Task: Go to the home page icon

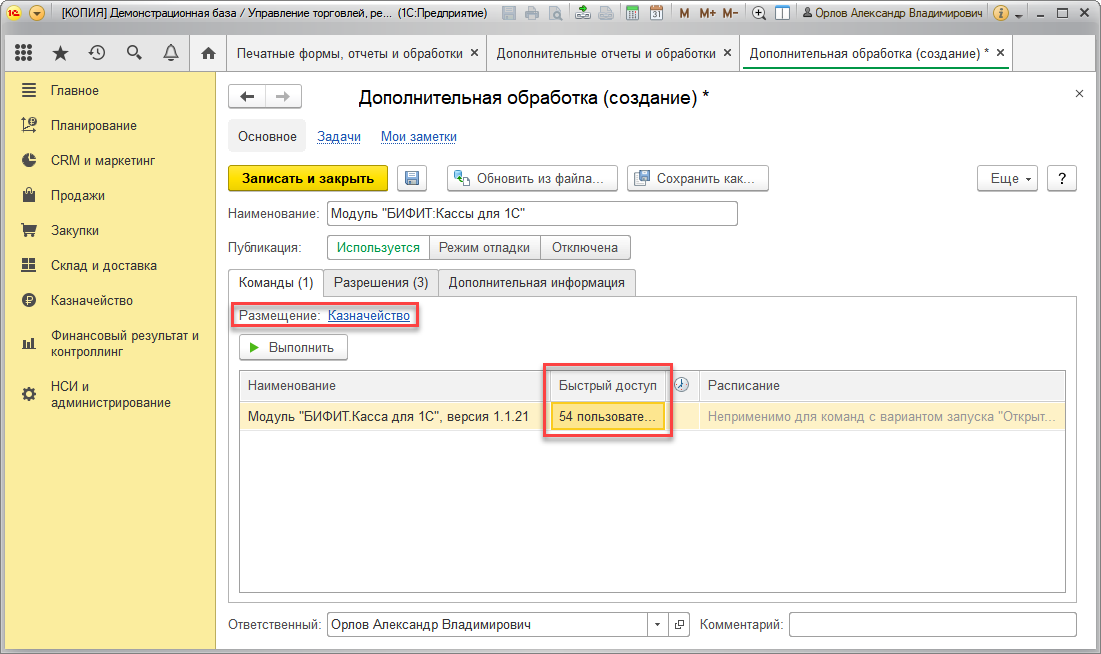Action: click(x=208, y=53)
